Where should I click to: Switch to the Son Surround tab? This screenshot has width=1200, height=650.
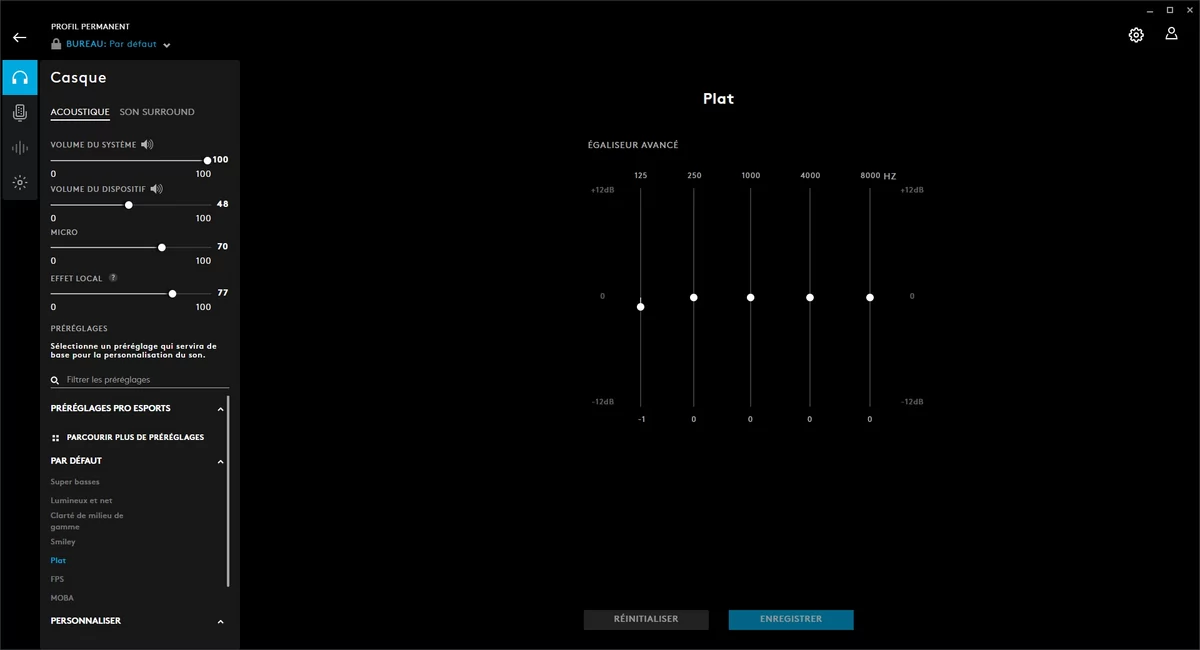click(157, 112)
